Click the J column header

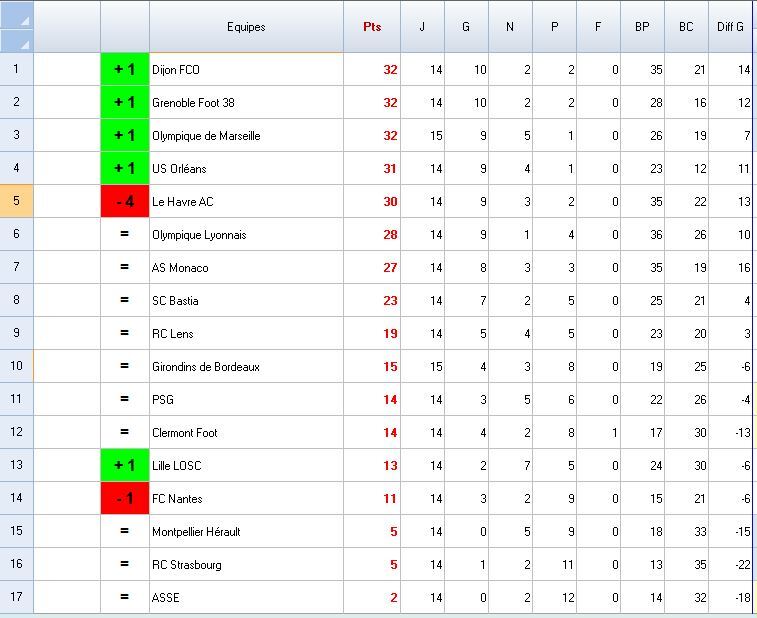(422, 27)
